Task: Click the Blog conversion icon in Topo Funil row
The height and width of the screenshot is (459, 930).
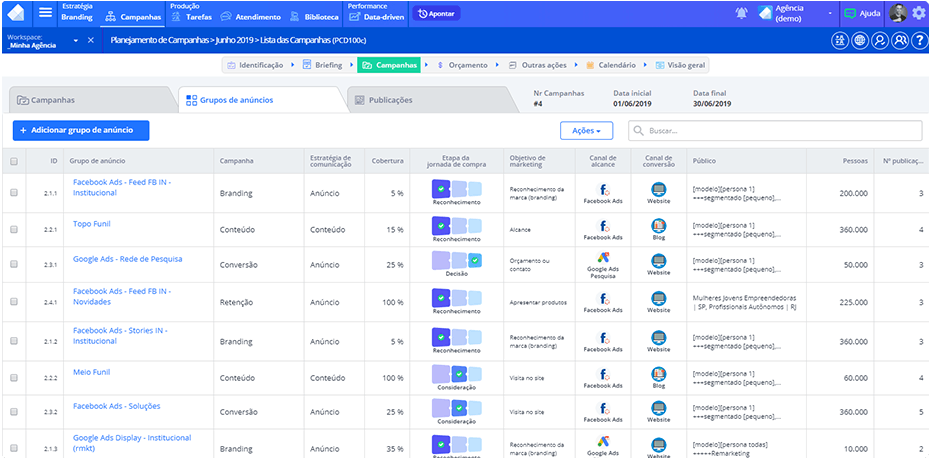Action: (x=658, y=226)
